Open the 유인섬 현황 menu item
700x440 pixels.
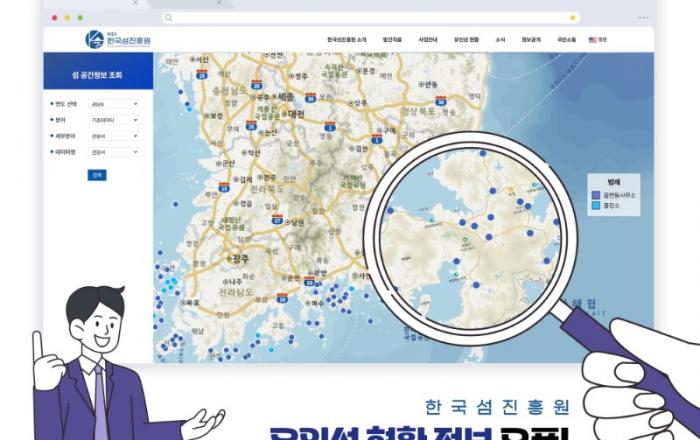467,40
